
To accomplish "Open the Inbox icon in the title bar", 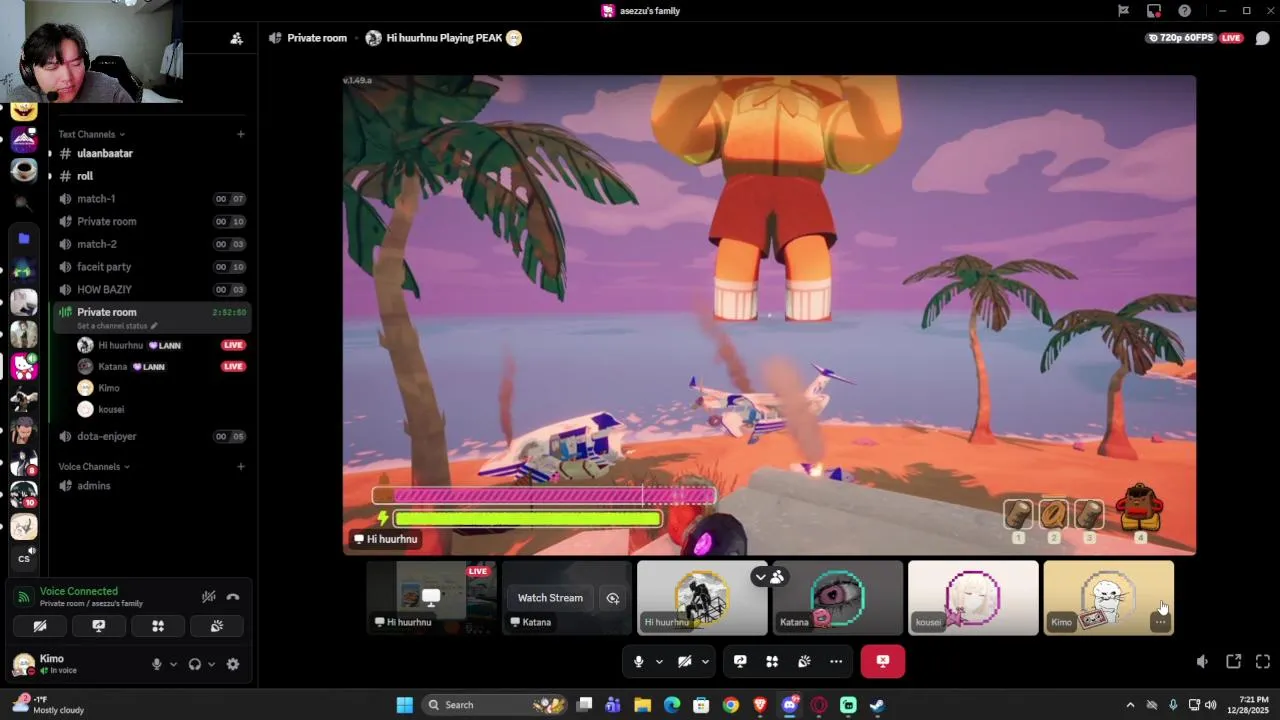I will pyautogui.click(x=1154, y=11).
